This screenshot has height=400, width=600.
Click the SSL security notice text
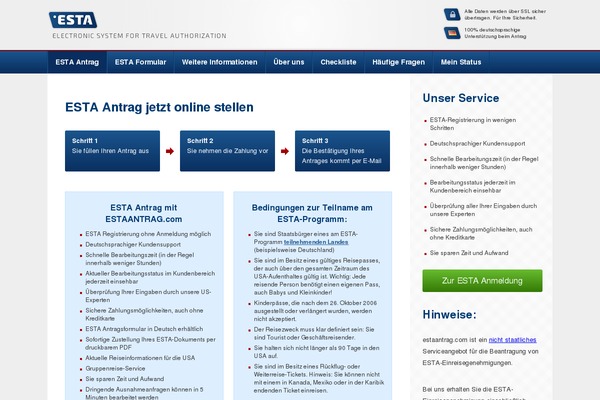(x=505, y=15)
